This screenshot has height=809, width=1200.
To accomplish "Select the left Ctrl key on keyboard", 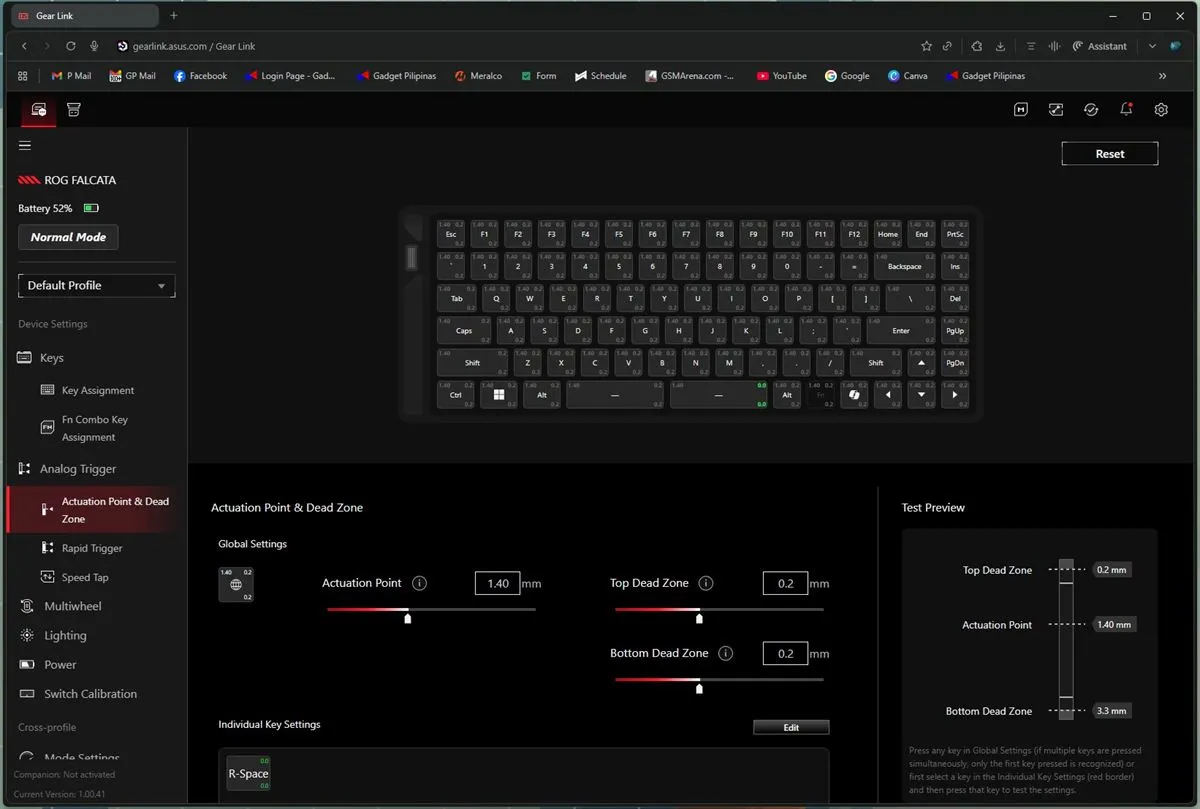I will coord(456,395).
